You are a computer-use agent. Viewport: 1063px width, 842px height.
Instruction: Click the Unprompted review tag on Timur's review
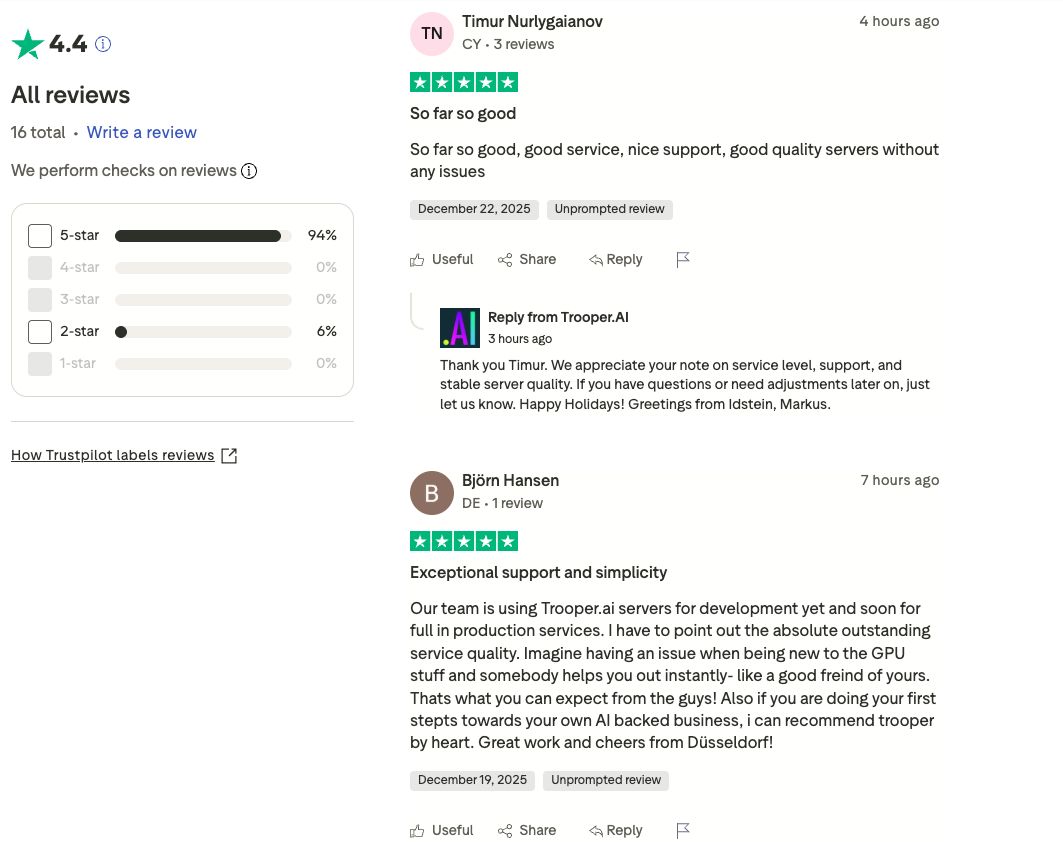(609, 209)
